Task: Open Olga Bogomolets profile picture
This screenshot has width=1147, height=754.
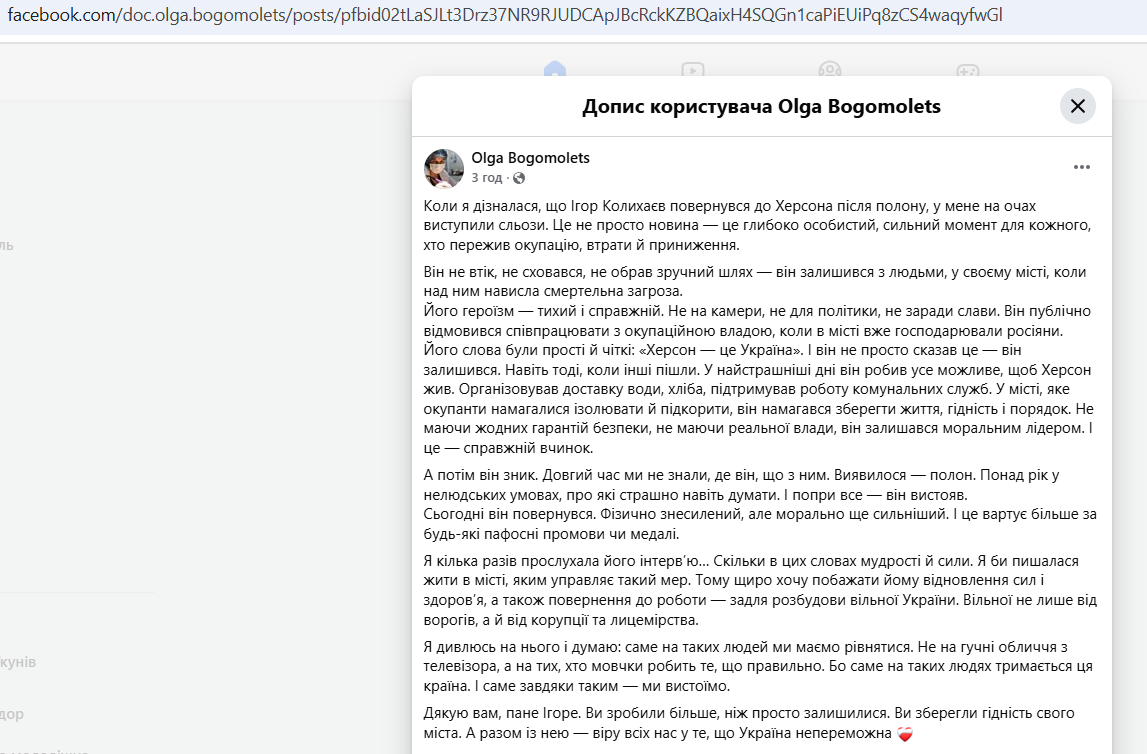Action: tap(444, 168)
